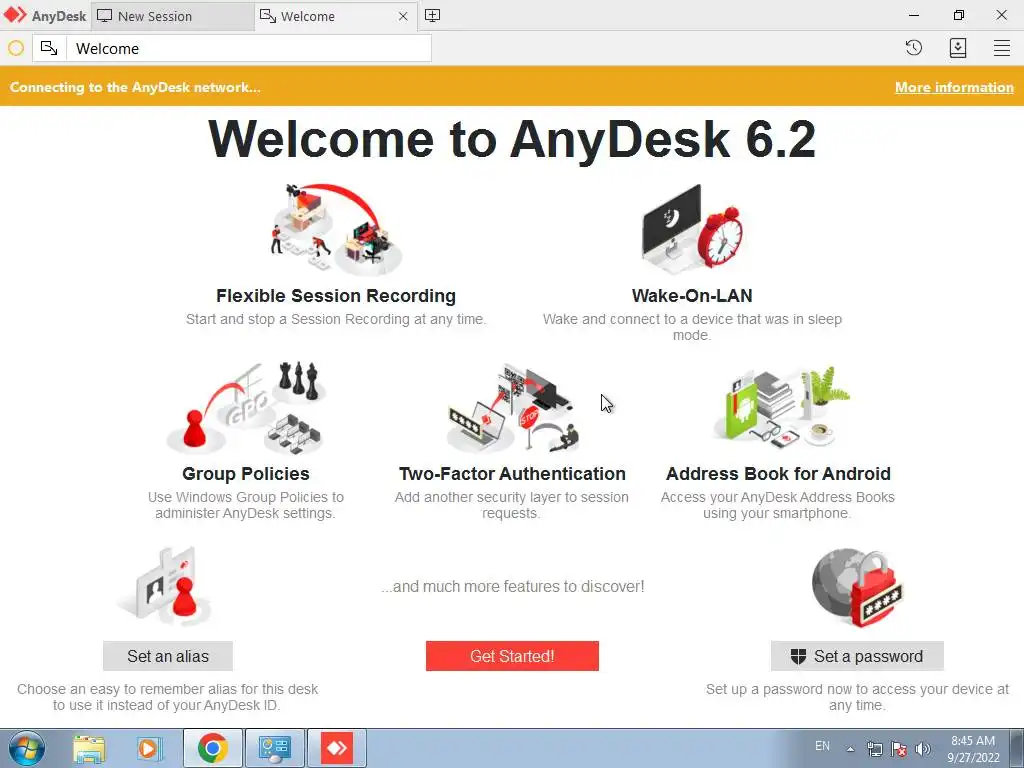Close the Welcome tab
The image size is (1024, 768).
[x=403, y=16]
